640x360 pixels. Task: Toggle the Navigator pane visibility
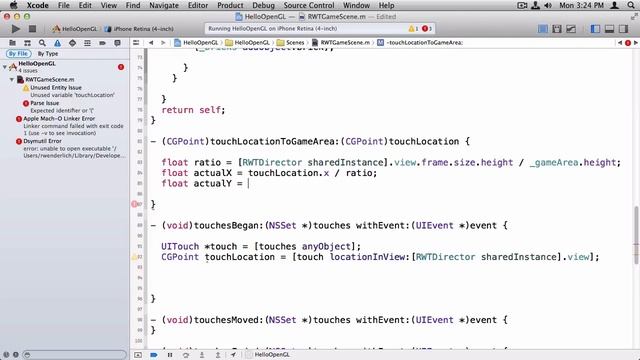click(596, 29)
